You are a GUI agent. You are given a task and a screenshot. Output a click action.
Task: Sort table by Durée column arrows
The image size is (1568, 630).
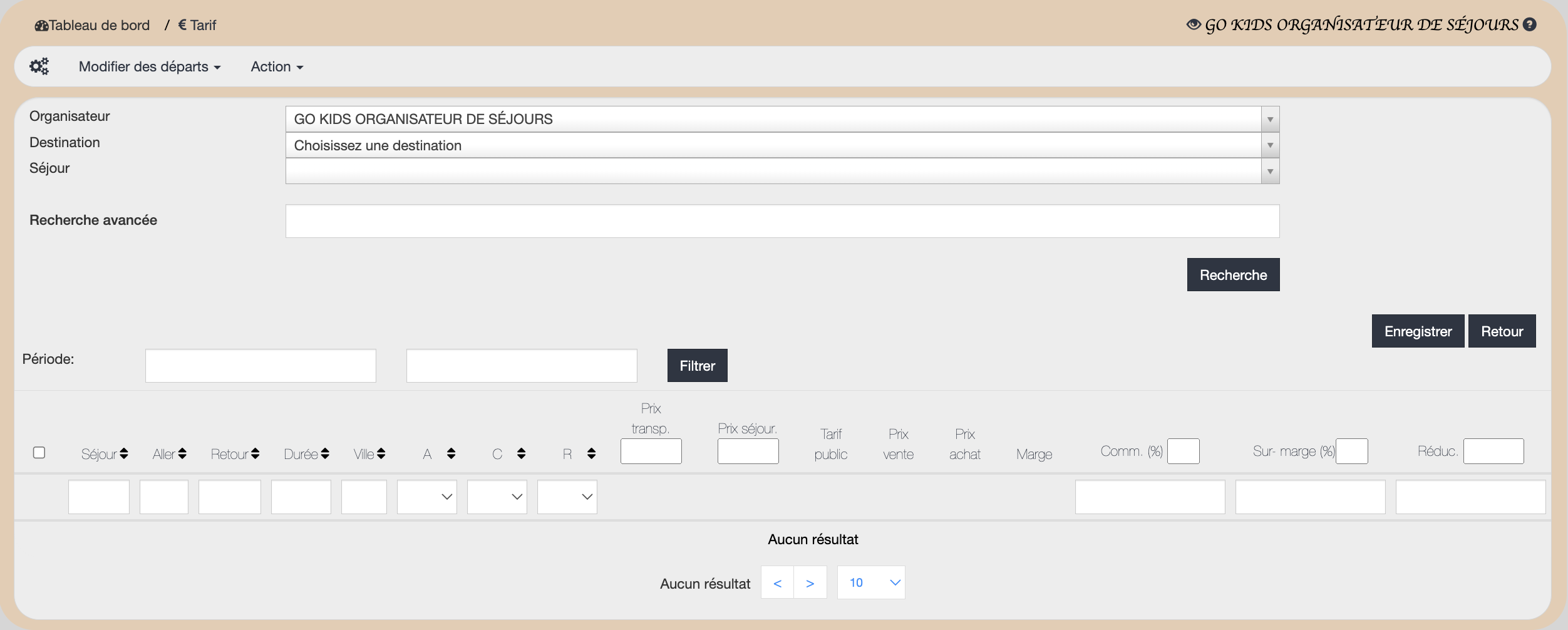[x=325, y=453]
